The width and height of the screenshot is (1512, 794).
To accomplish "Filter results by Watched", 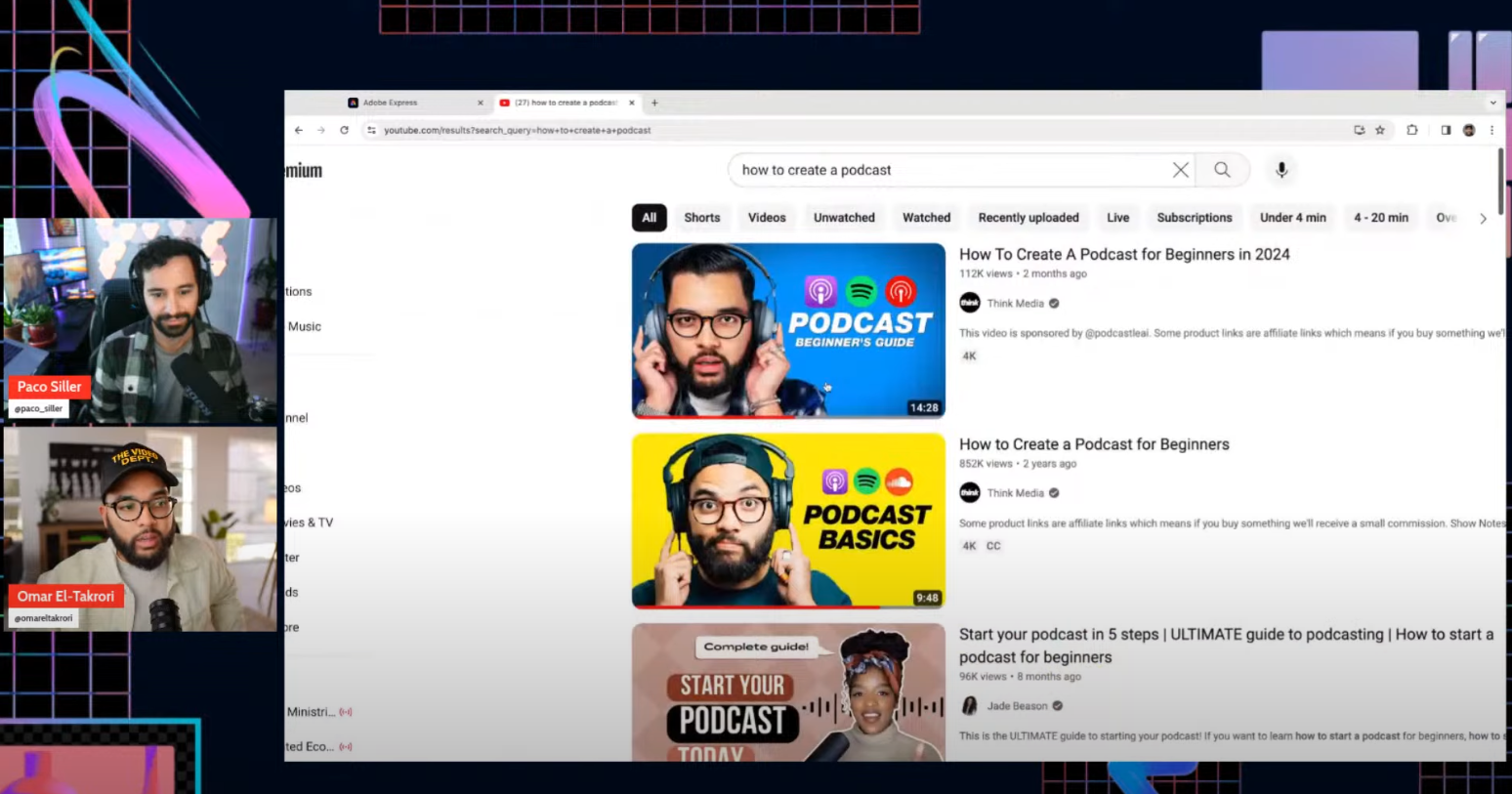I will click(927, 218).
